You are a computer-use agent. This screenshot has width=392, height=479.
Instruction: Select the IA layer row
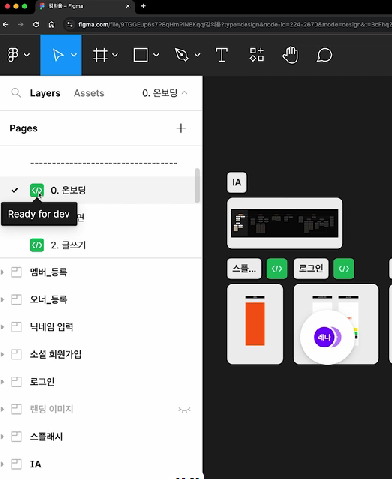[100, 464]
